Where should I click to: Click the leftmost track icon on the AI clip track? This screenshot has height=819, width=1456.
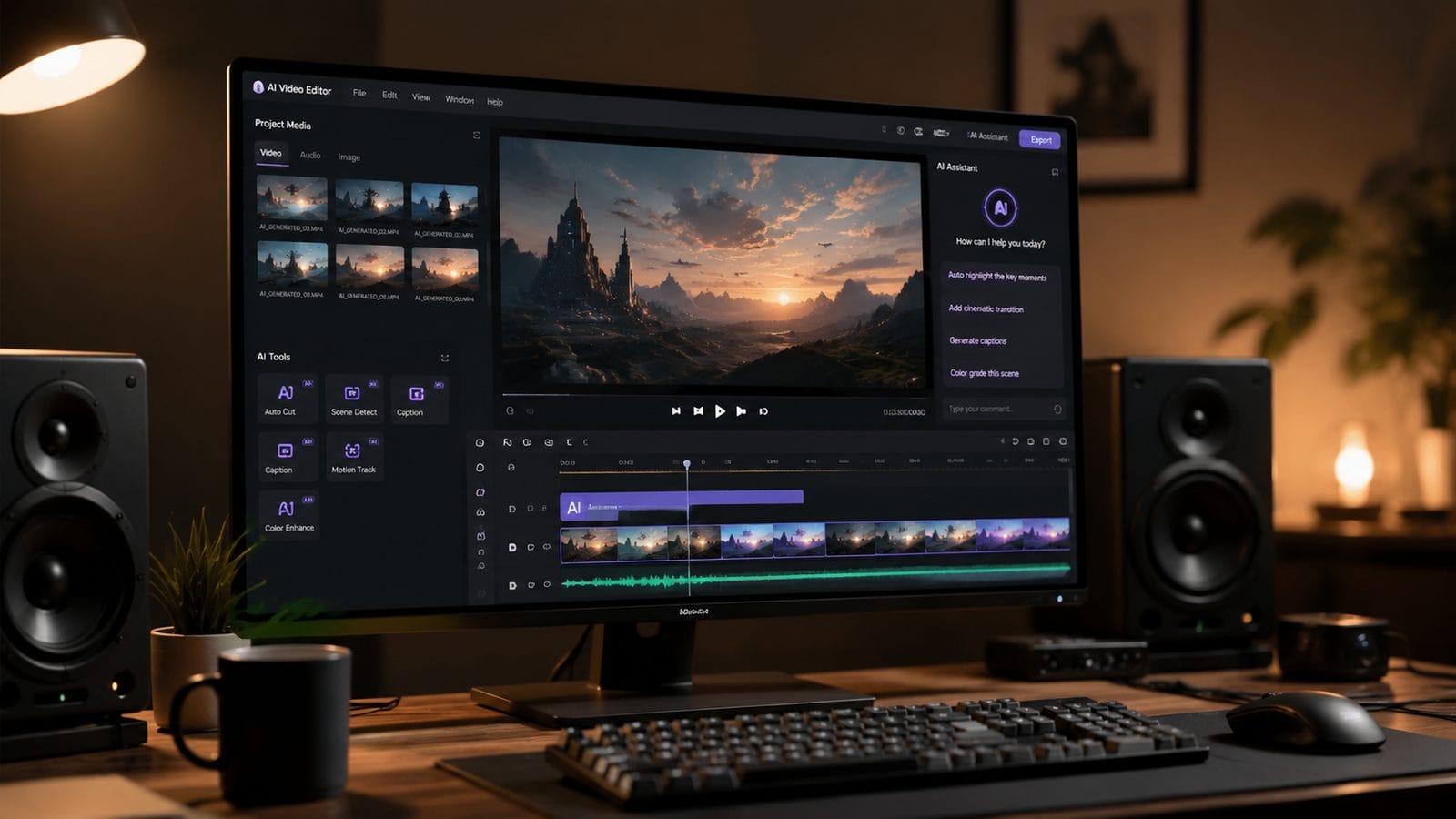tap(512, 510)
